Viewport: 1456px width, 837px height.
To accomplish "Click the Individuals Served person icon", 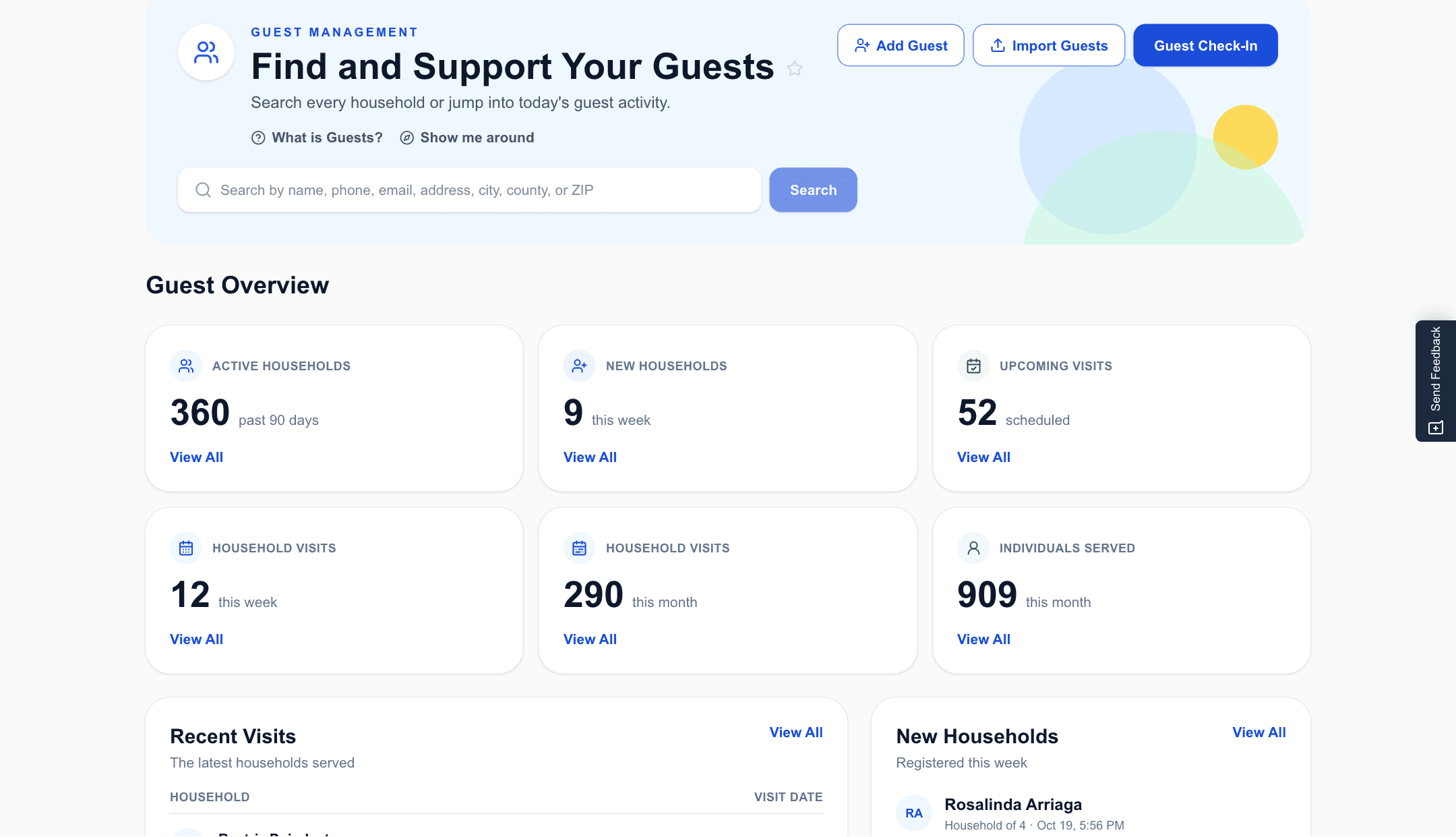I will (973, 548).
